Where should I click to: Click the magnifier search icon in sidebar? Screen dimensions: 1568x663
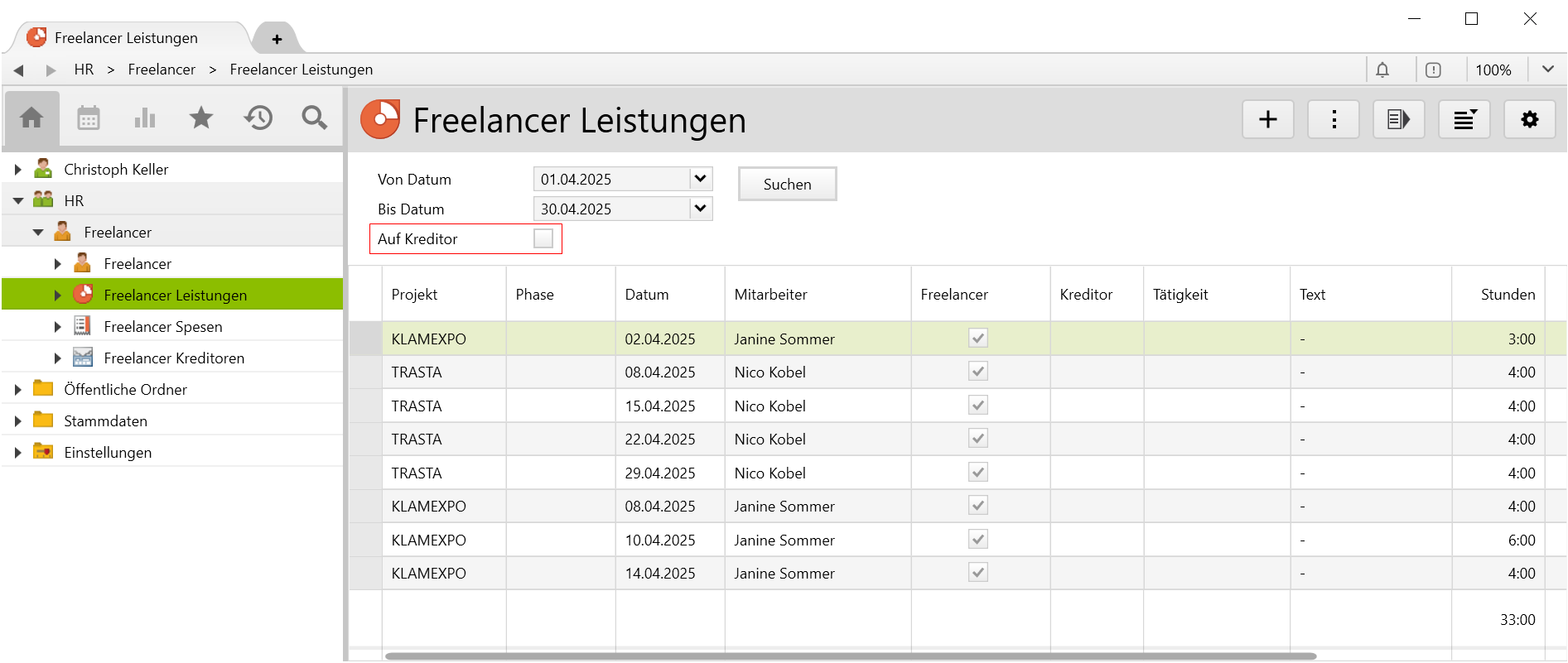click(314, 118)
